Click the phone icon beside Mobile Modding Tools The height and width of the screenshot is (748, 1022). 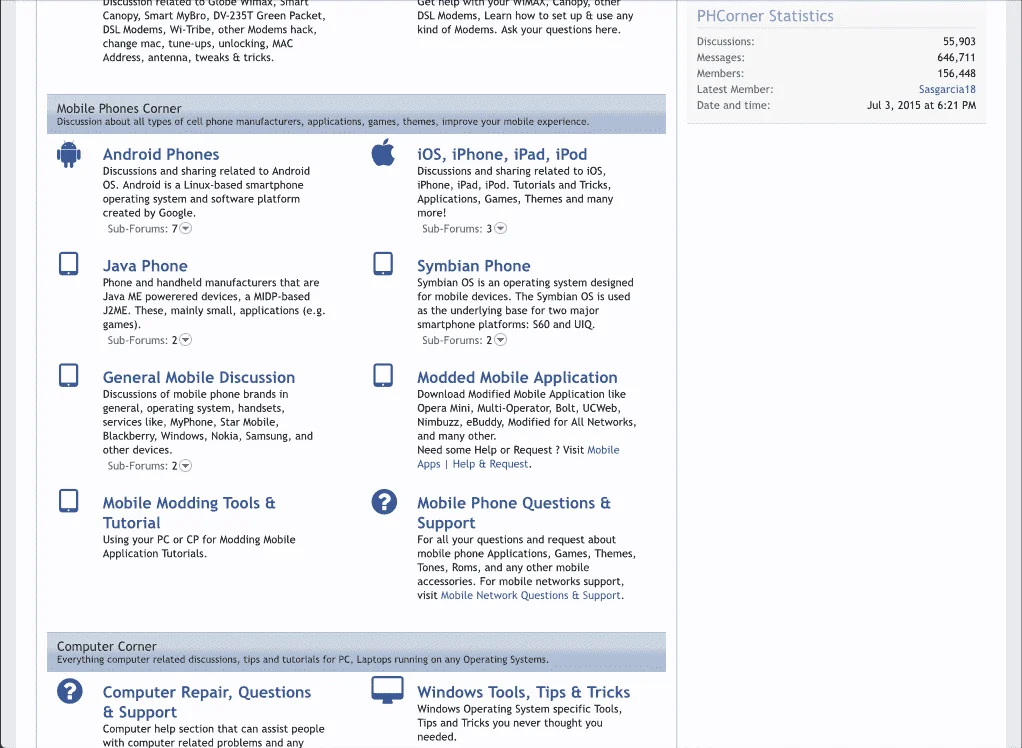tap(68, 501)
